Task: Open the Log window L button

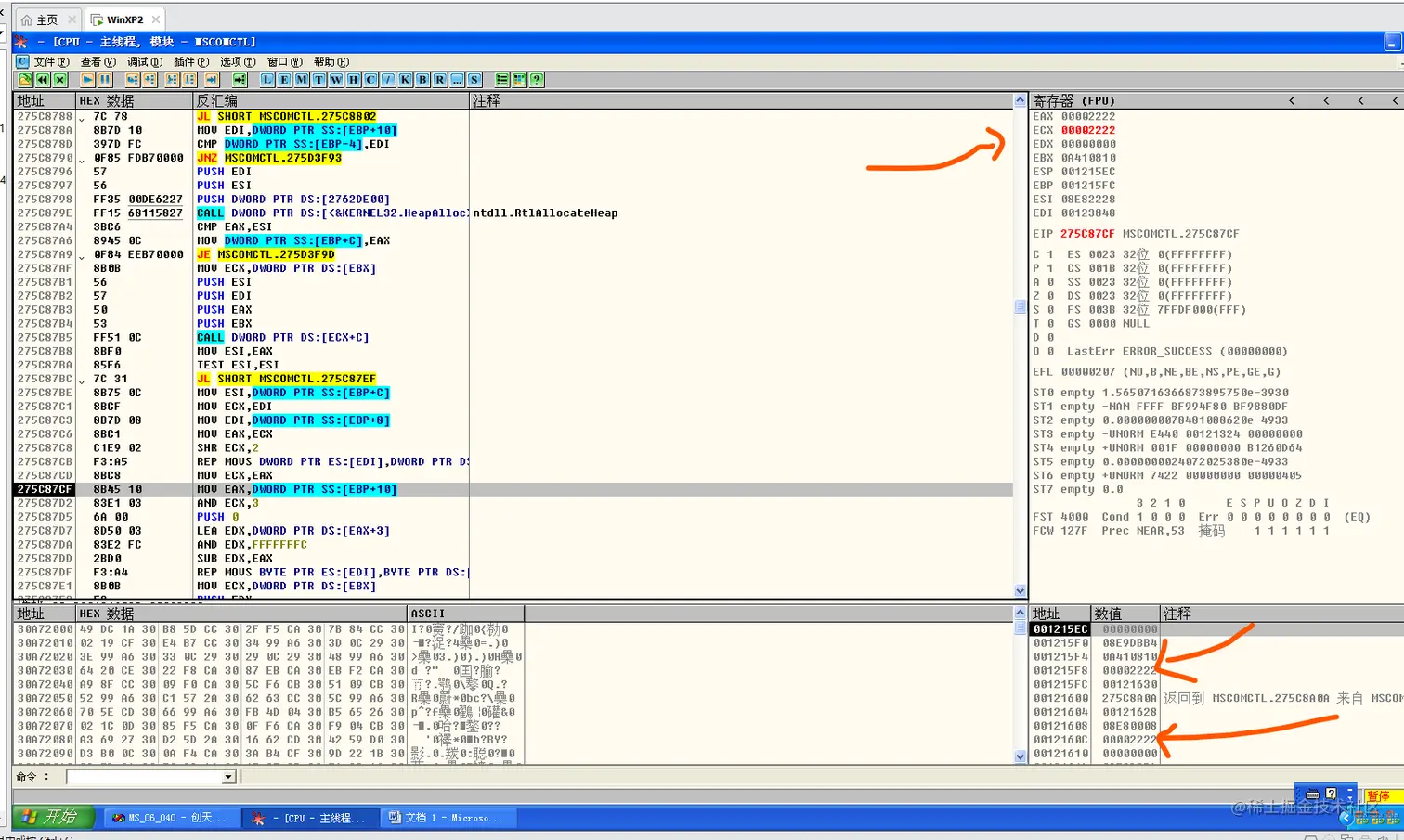Action: (x=267, y=80)
